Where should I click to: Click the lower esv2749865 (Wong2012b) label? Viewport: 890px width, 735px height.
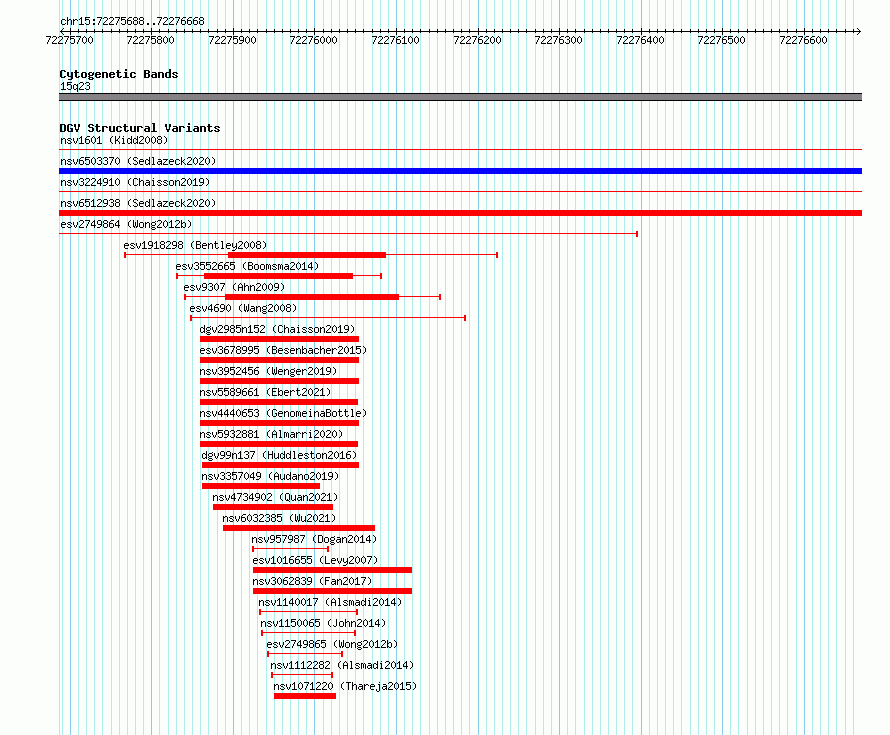click(x=332, y=644)
